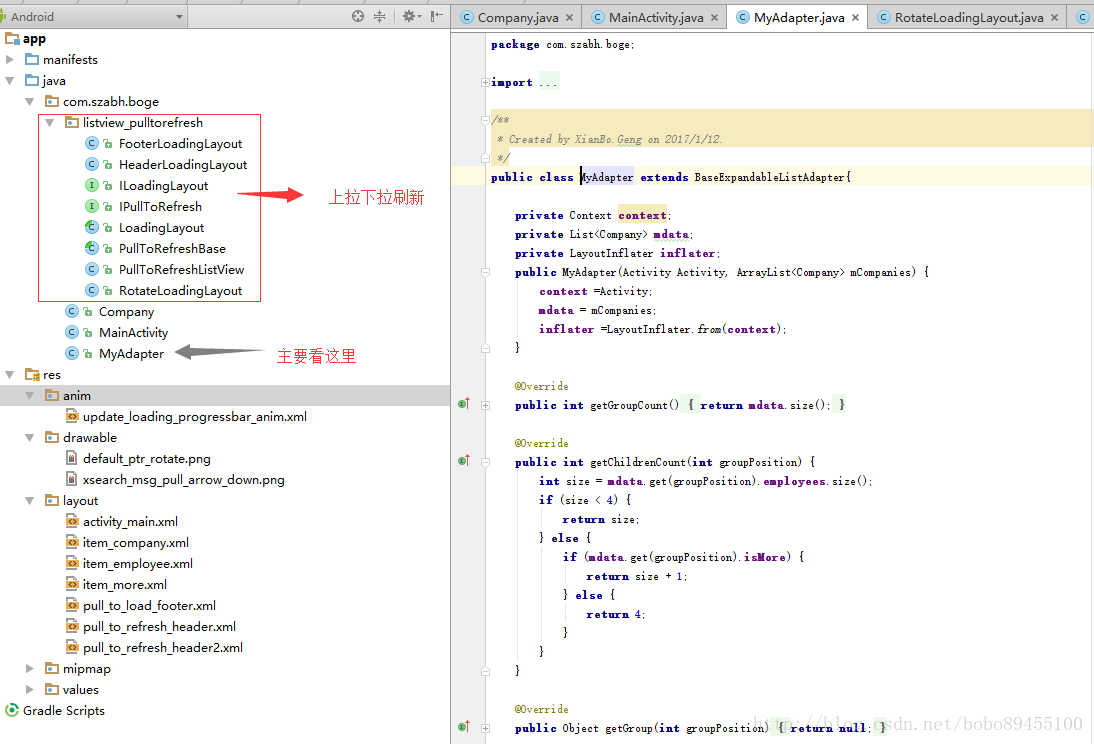The image size is (1094, 744).
Task: Close the MainActivity.java tab
Action: 714,17
